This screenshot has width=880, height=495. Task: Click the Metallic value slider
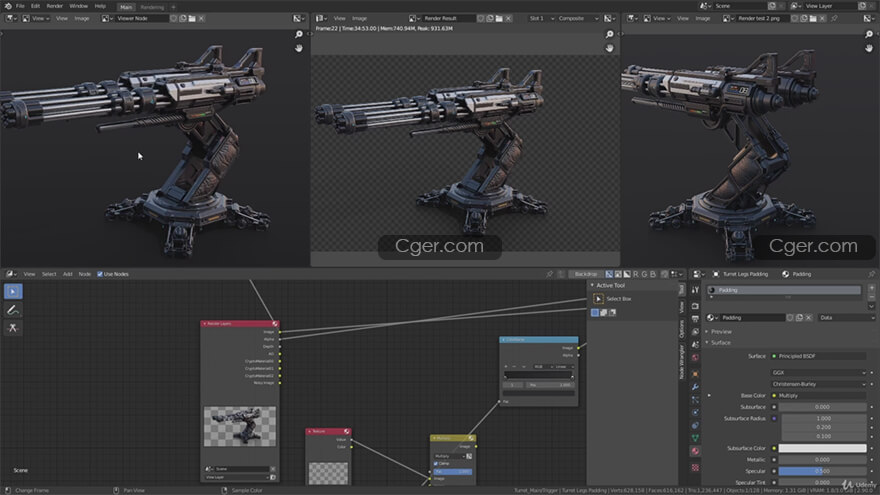pyautogui.click(x=822, y=460)
